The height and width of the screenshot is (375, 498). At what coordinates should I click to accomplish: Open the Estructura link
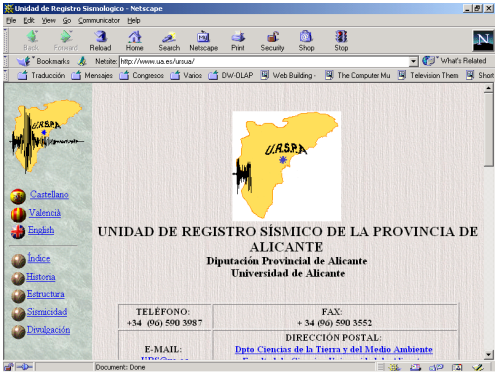(46, 294)
